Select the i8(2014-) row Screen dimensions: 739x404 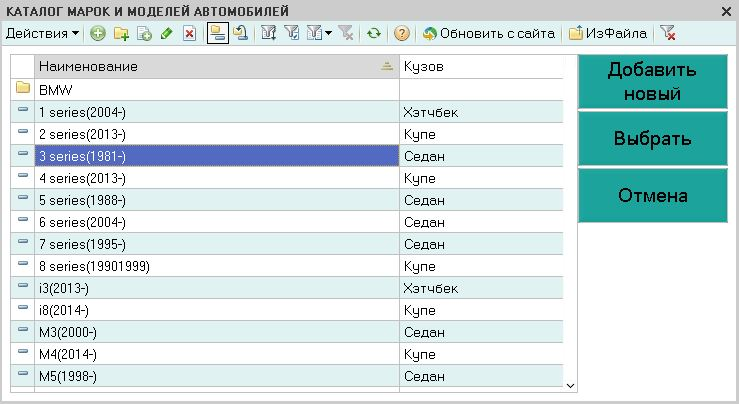click(x=287, y=310)
